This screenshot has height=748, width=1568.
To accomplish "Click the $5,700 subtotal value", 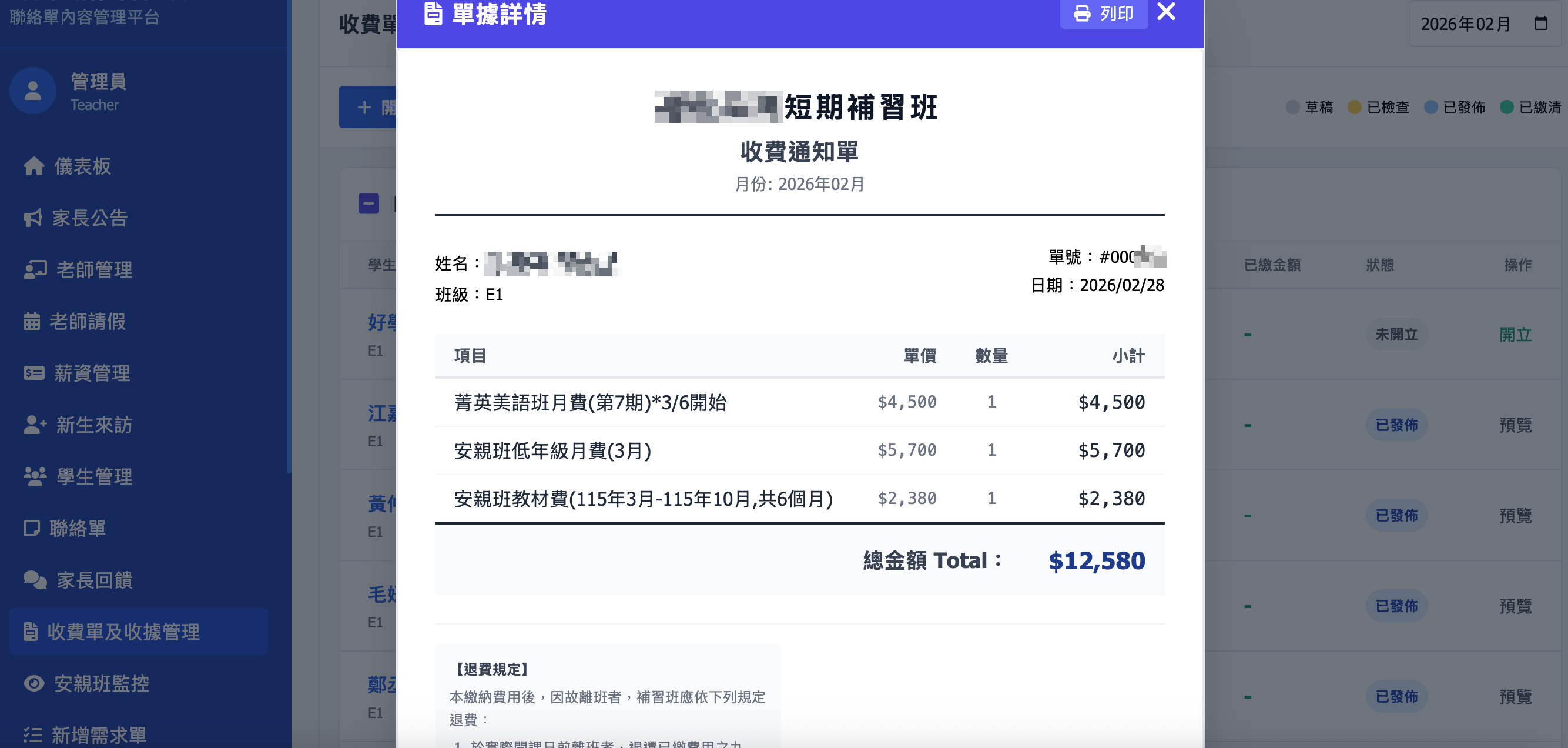I will coord(1111,451).
